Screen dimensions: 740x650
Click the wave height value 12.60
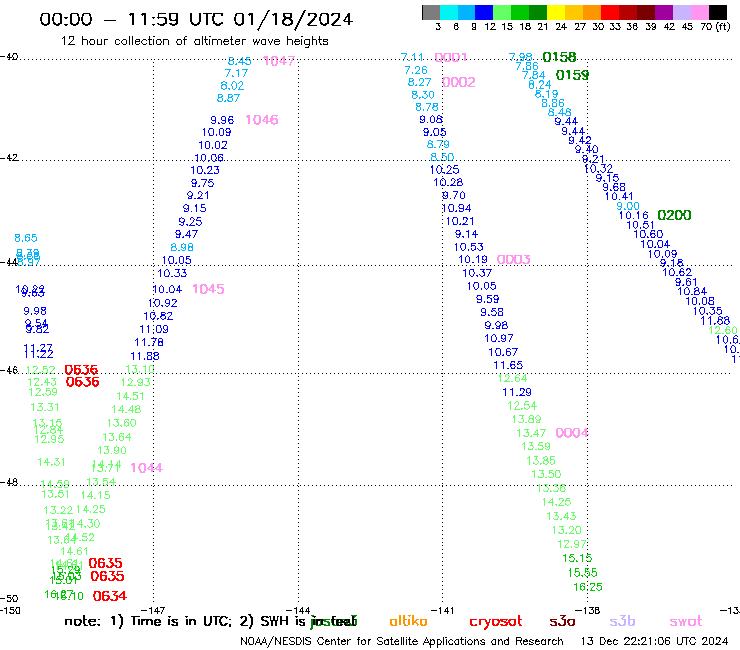click(723, 330)
